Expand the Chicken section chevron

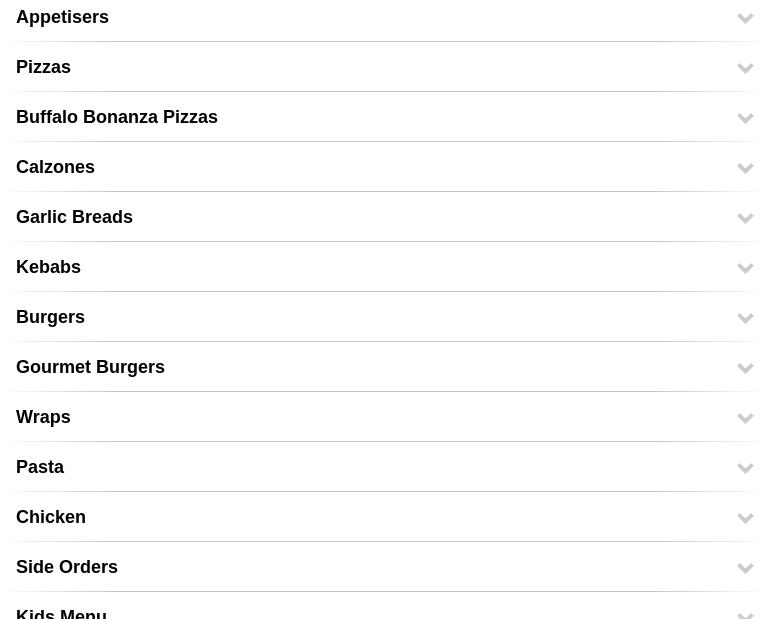pyautogui.click(x=745, y=519)
